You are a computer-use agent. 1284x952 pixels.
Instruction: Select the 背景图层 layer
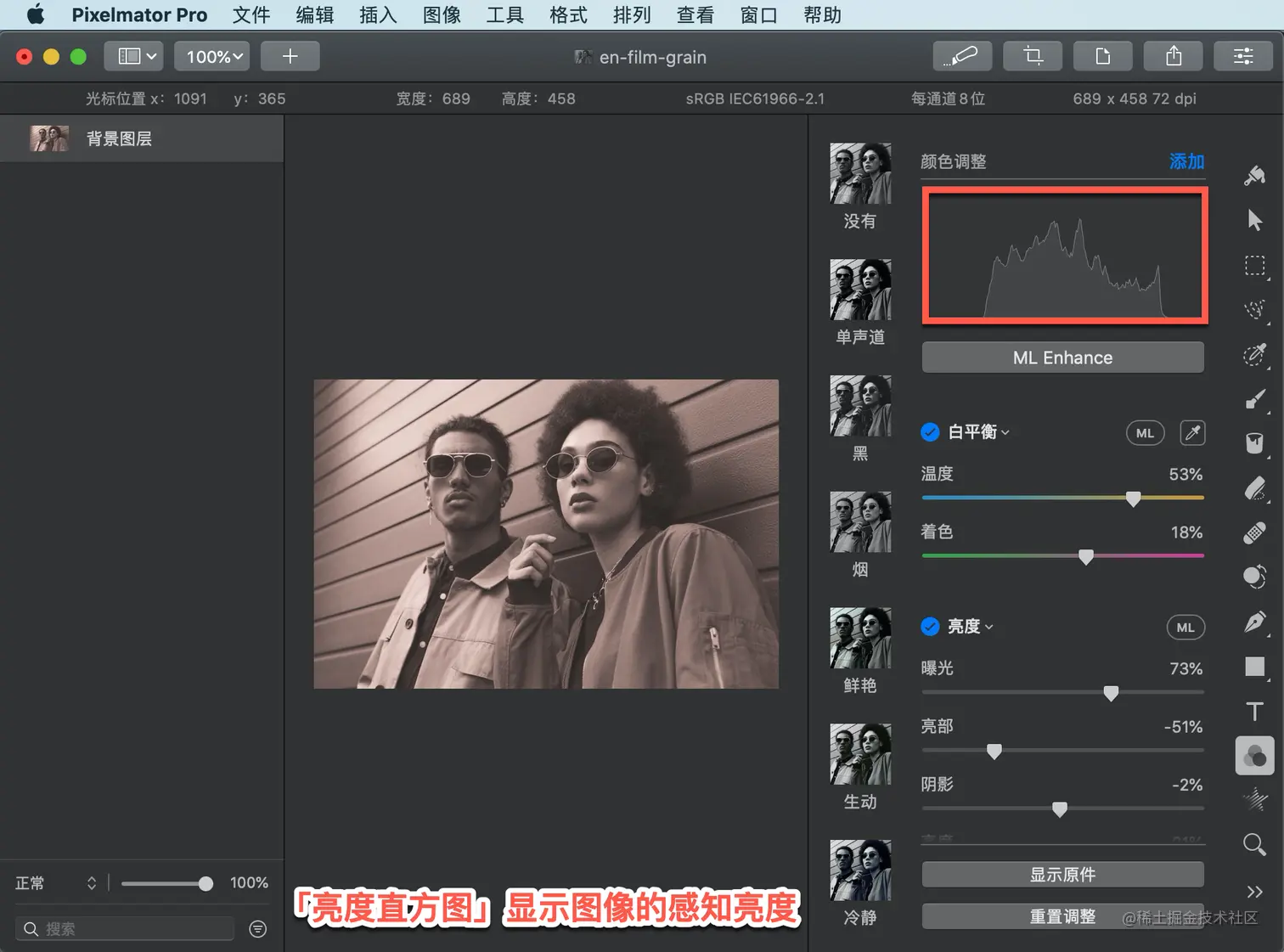click(x=142, y=138)
